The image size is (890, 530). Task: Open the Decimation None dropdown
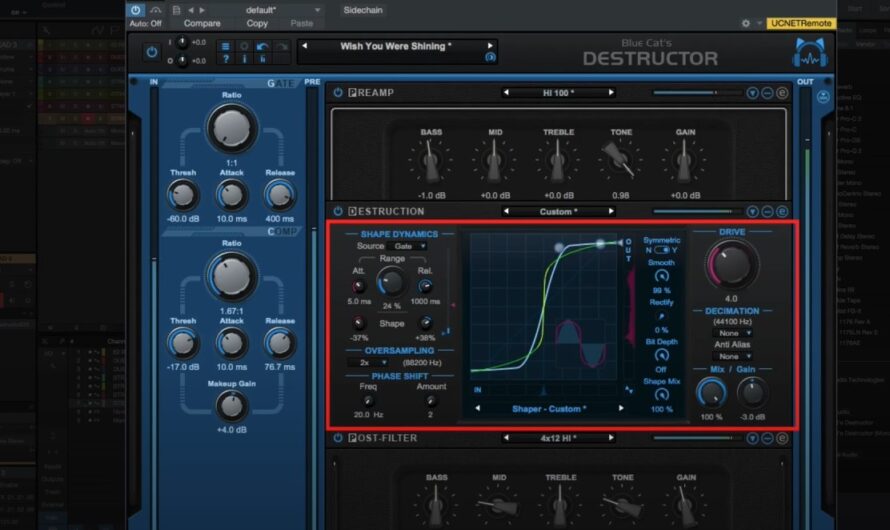733,333
